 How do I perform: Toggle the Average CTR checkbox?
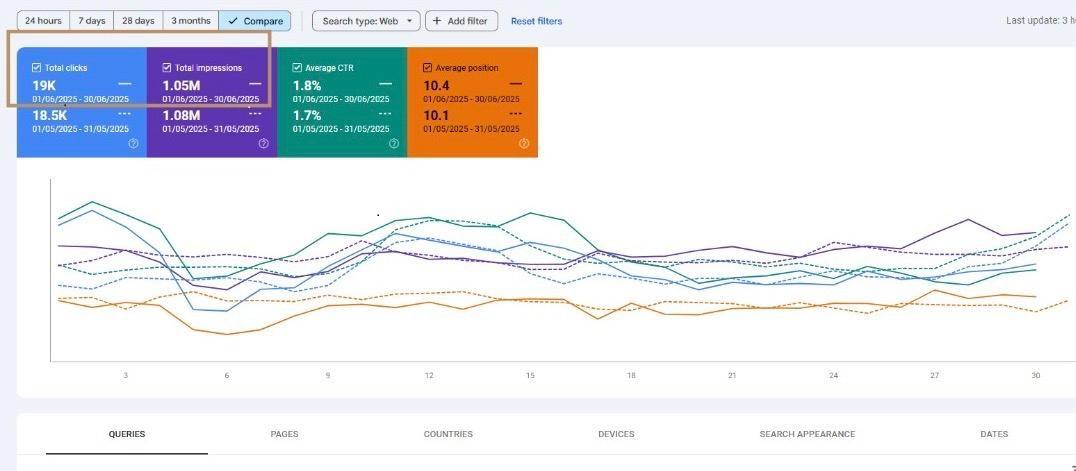point(297,68)
